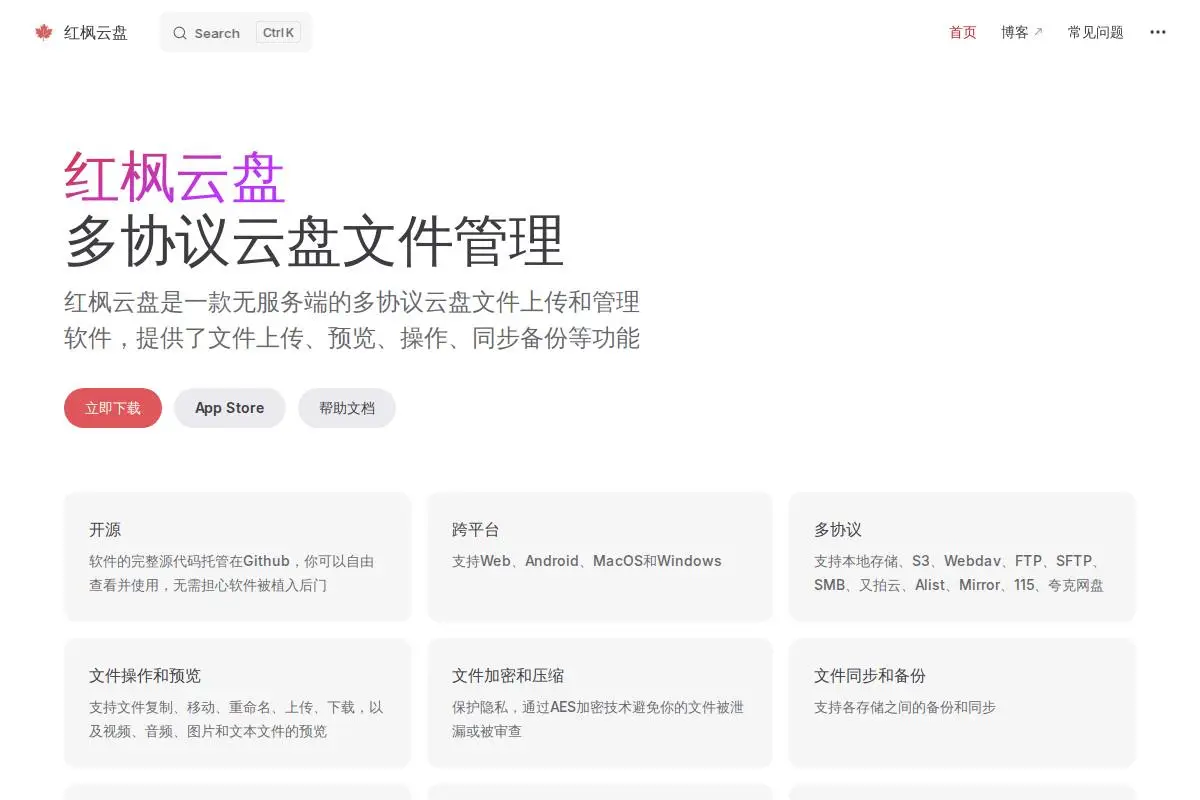1200x800 pixels.
Task: Click the search magnifier icon
Action: (x=180, y=33)
